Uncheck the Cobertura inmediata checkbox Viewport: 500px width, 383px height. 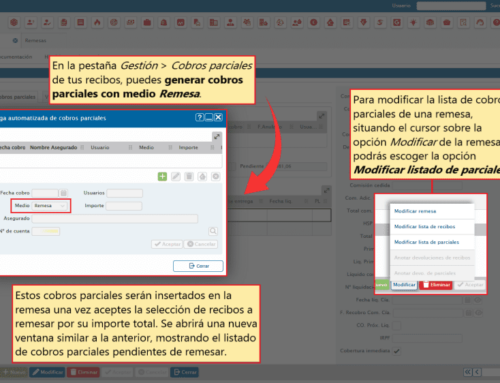(x=397, y=351)
